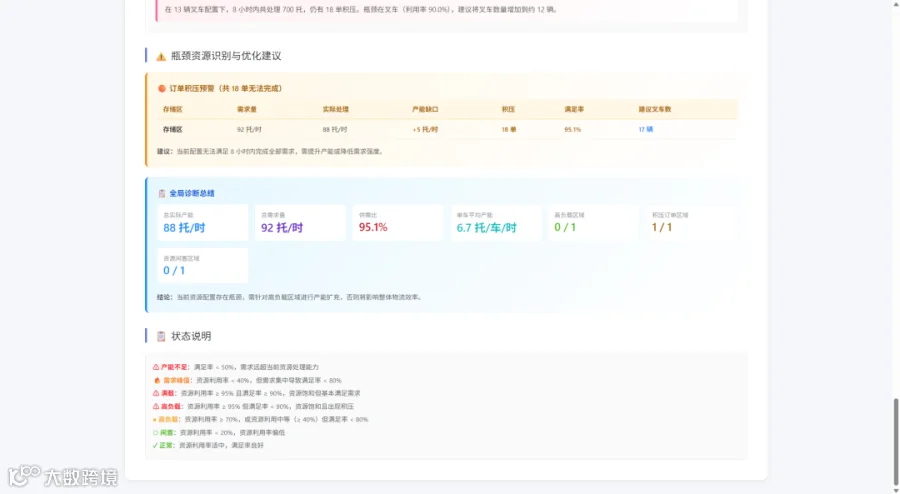Viewport: 900px width, 494px height.
Task: Click the 供需比 95.1% card
Action: (x=398, y=223)
